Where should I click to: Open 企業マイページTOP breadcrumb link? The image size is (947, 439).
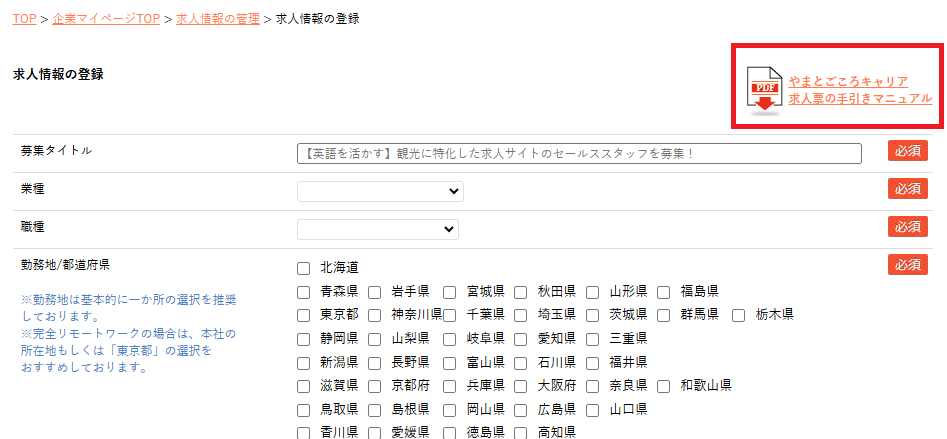108,19
